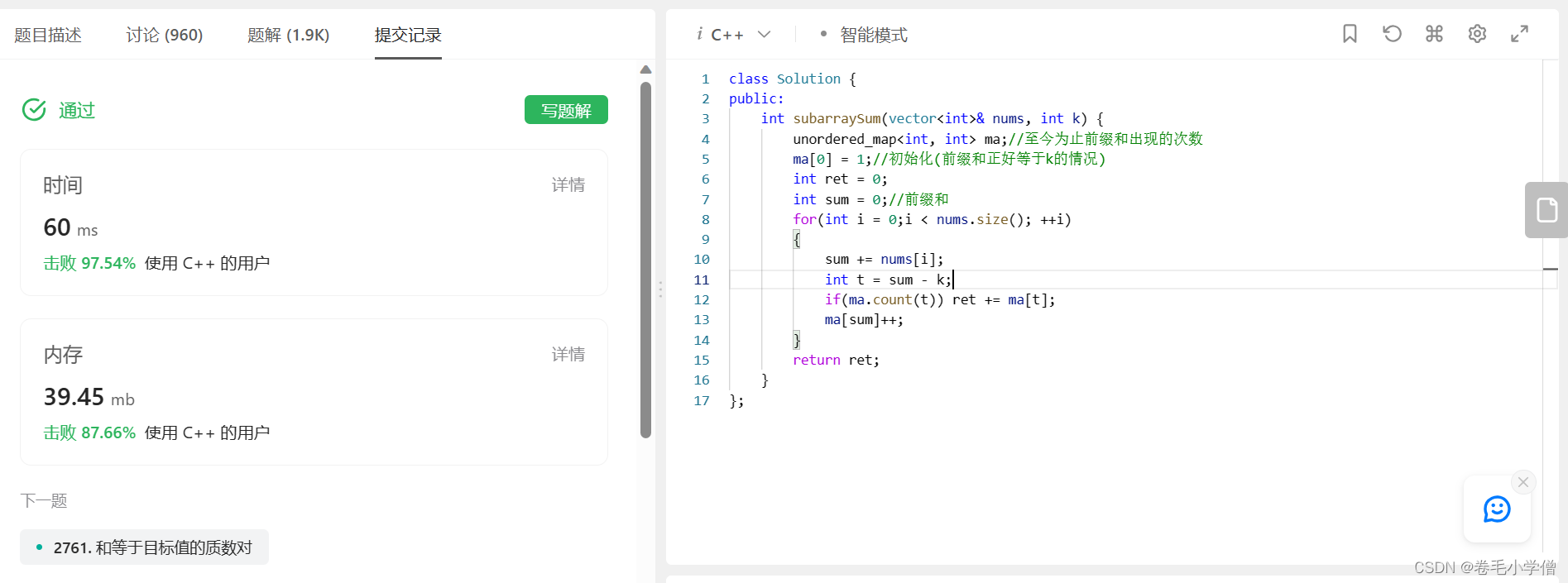Open the notes document side icon
The image size is (1568, 583).
(x=1546, y=210)
